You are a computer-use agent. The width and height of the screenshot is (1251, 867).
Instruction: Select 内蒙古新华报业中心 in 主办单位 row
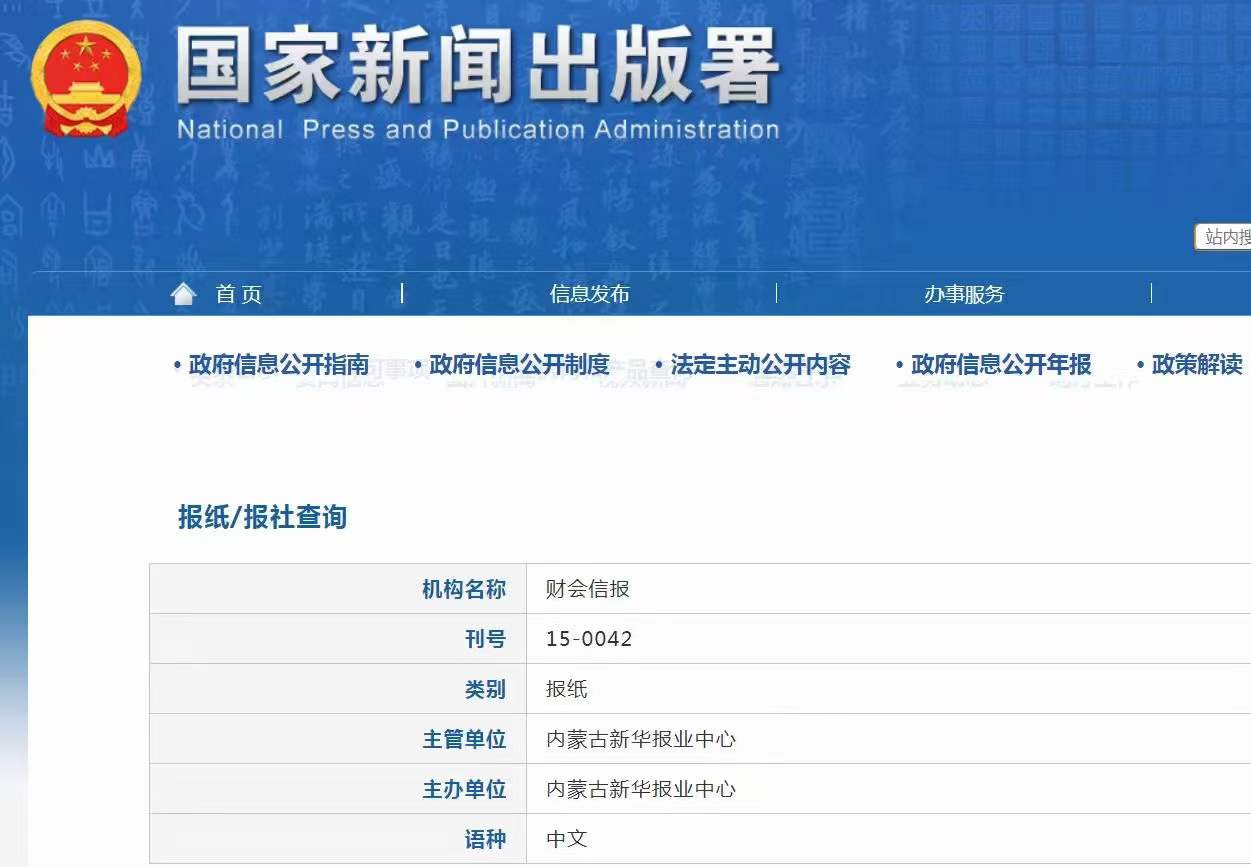tap(641, 789)
